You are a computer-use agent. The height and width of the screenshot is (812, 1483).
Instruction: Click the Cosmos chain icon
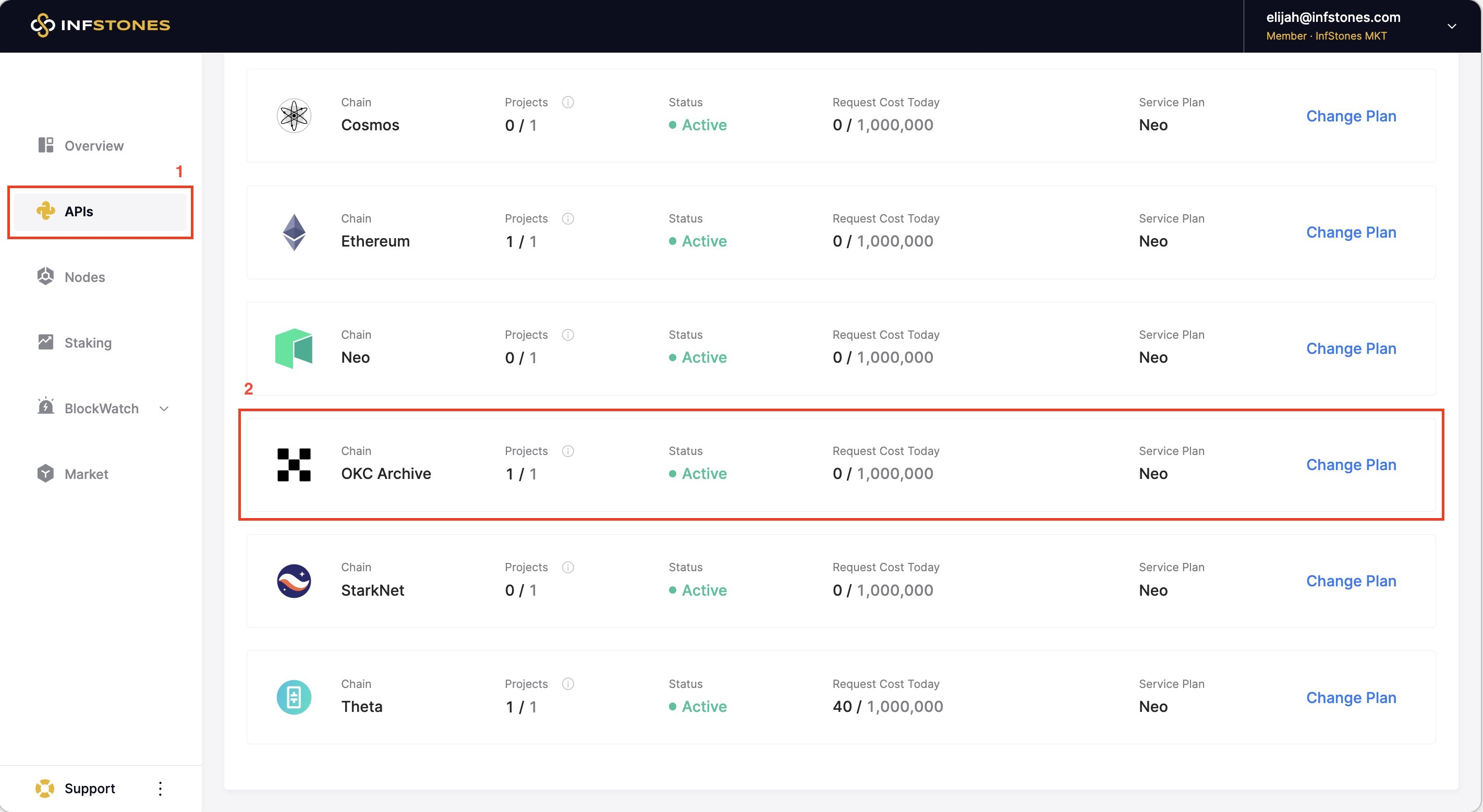pos(294,116)
